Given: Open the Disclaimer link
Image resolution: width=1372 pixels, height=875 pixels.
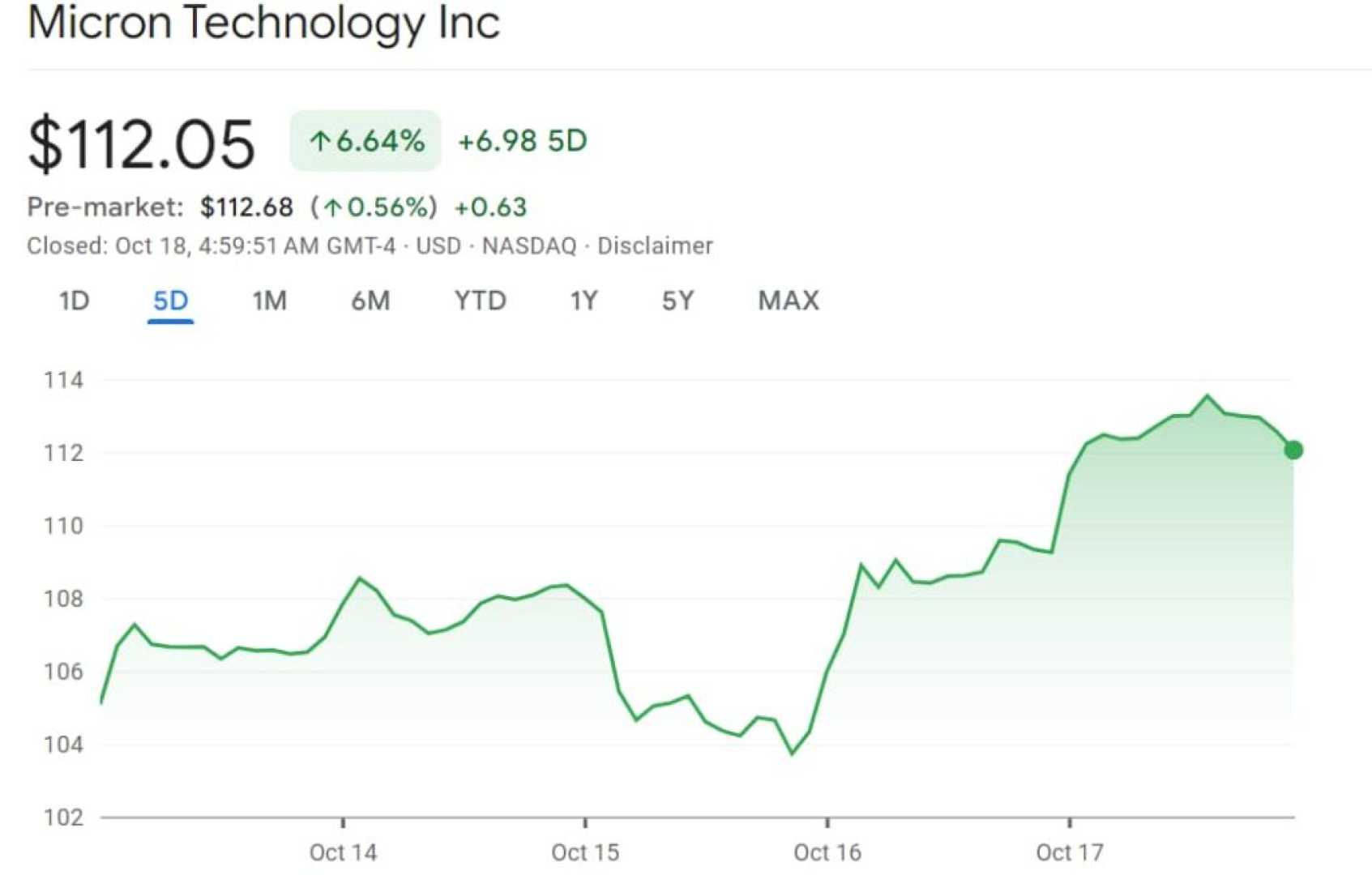Looking at the screenshot, I should (655, 245).
